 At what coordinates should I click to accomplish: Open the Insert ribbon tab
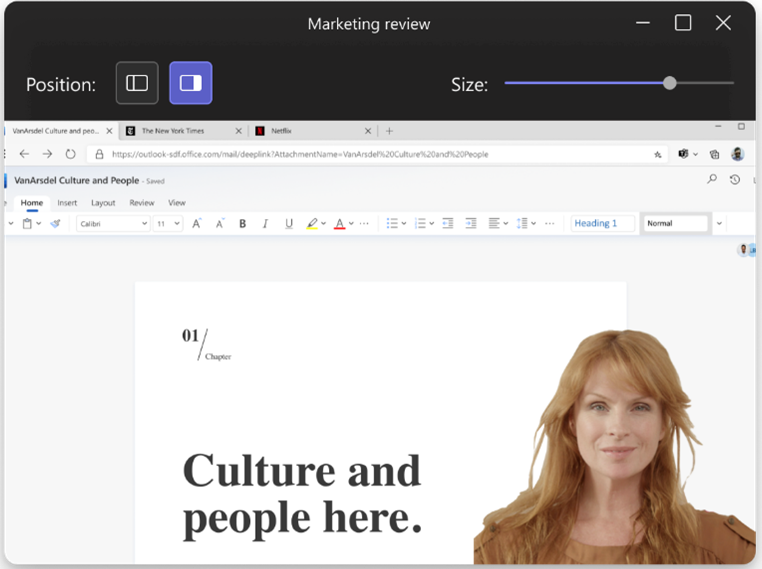pos(67,203)
